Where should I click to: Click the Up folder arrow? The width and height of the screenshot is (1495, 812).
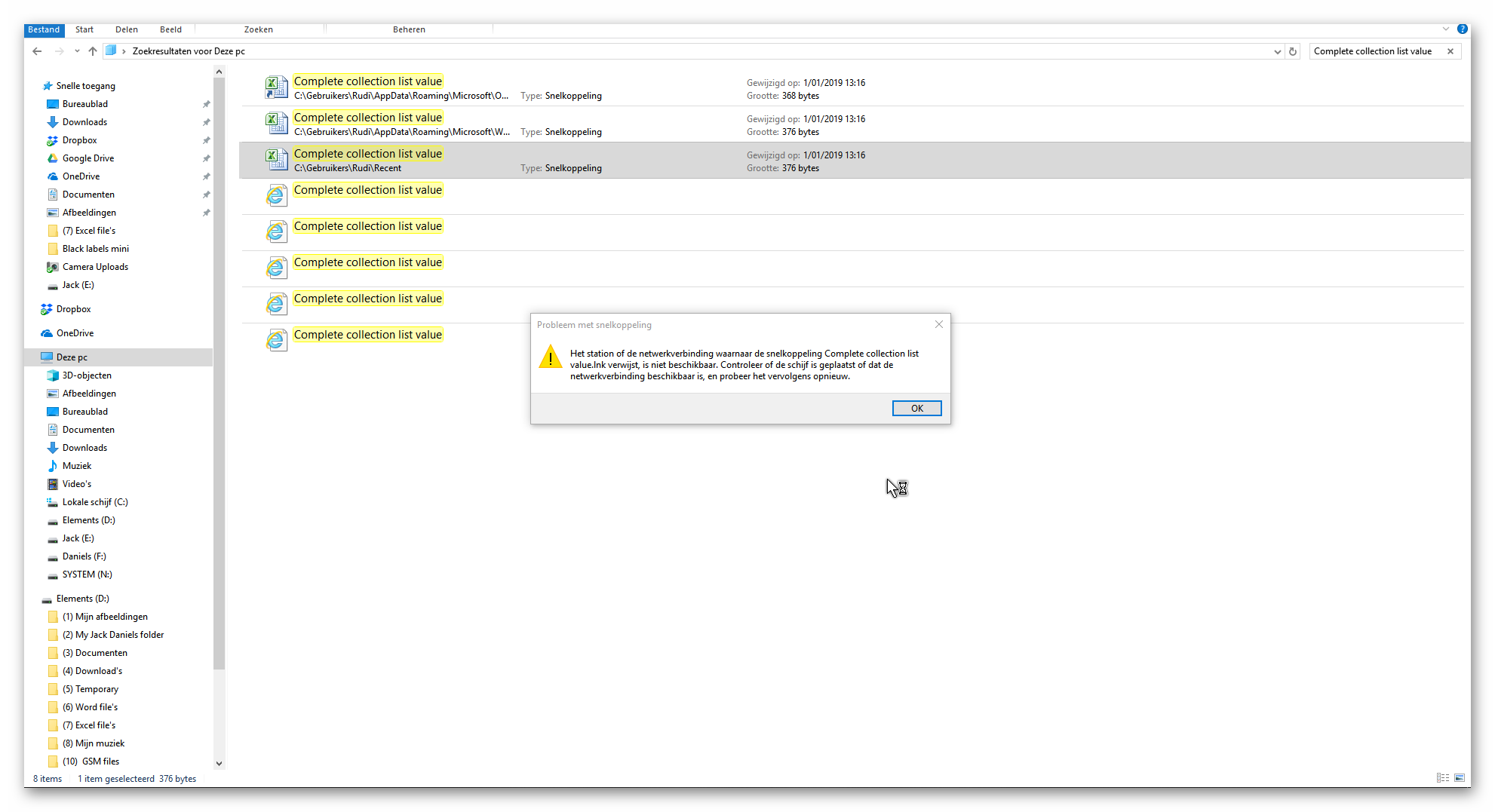click(93, 51)
